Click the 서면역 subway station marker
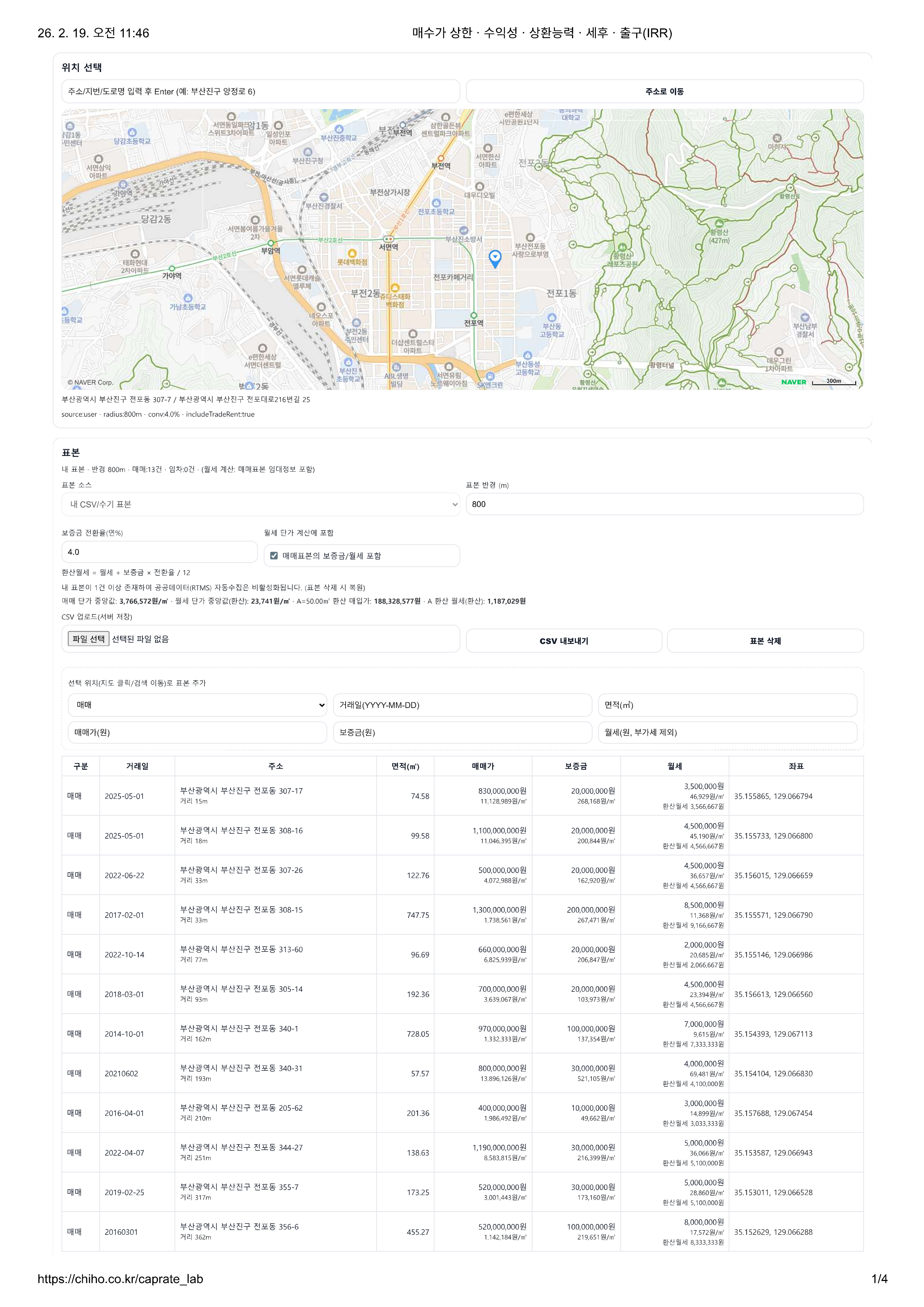924x1307 pixels. 388,239
